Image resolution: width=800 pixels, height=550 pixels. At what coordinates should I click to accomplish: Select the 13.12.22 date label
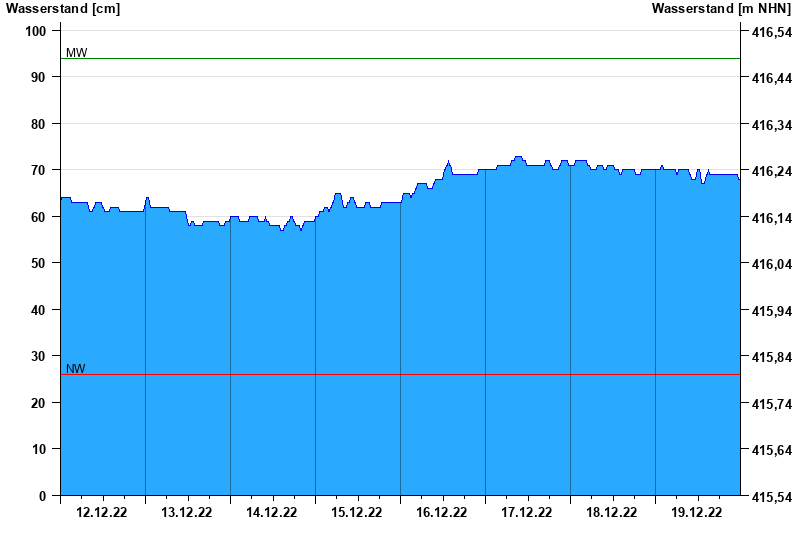click(187, 512)
